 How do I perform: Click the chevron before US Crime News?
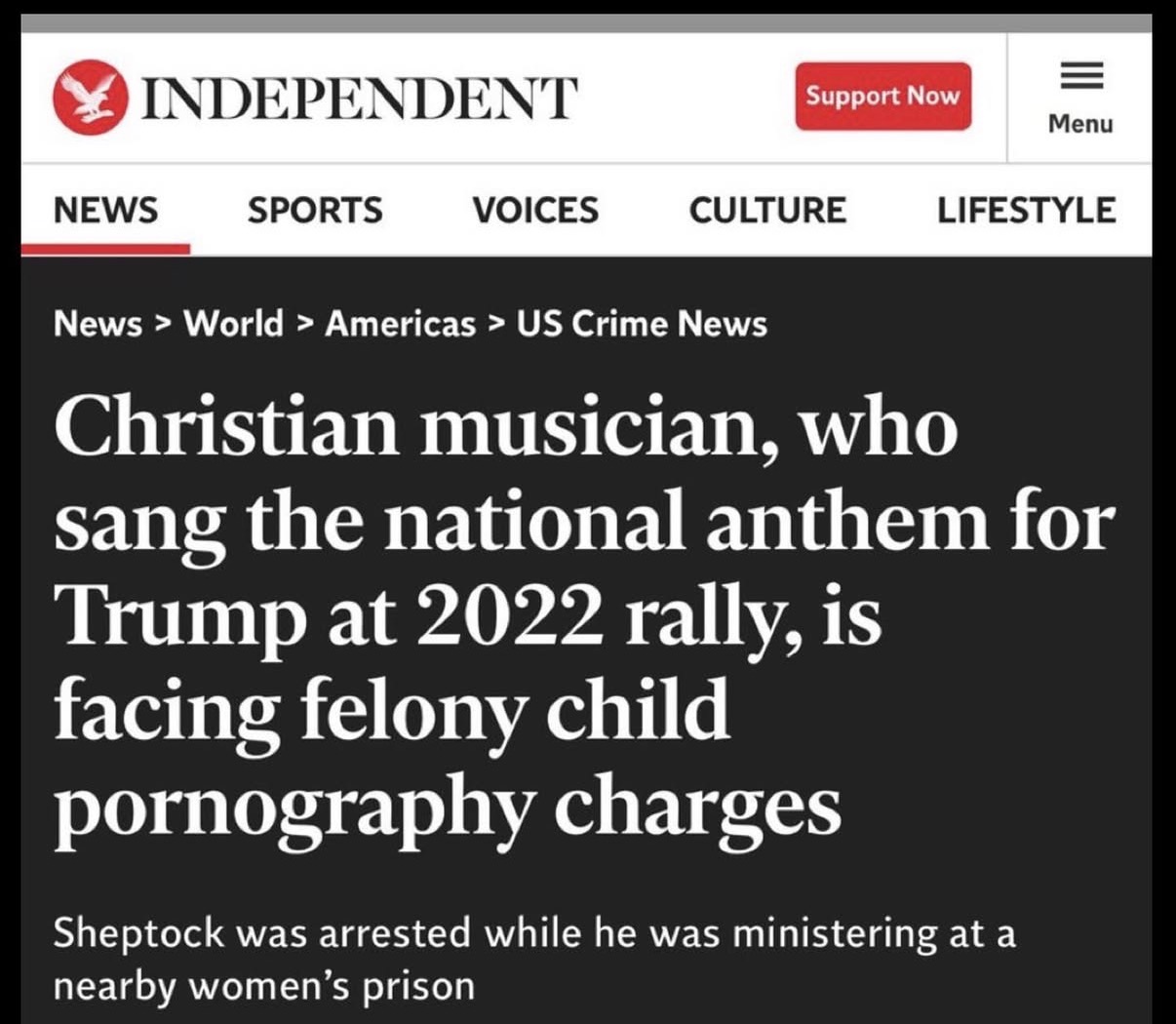[497, 324]
